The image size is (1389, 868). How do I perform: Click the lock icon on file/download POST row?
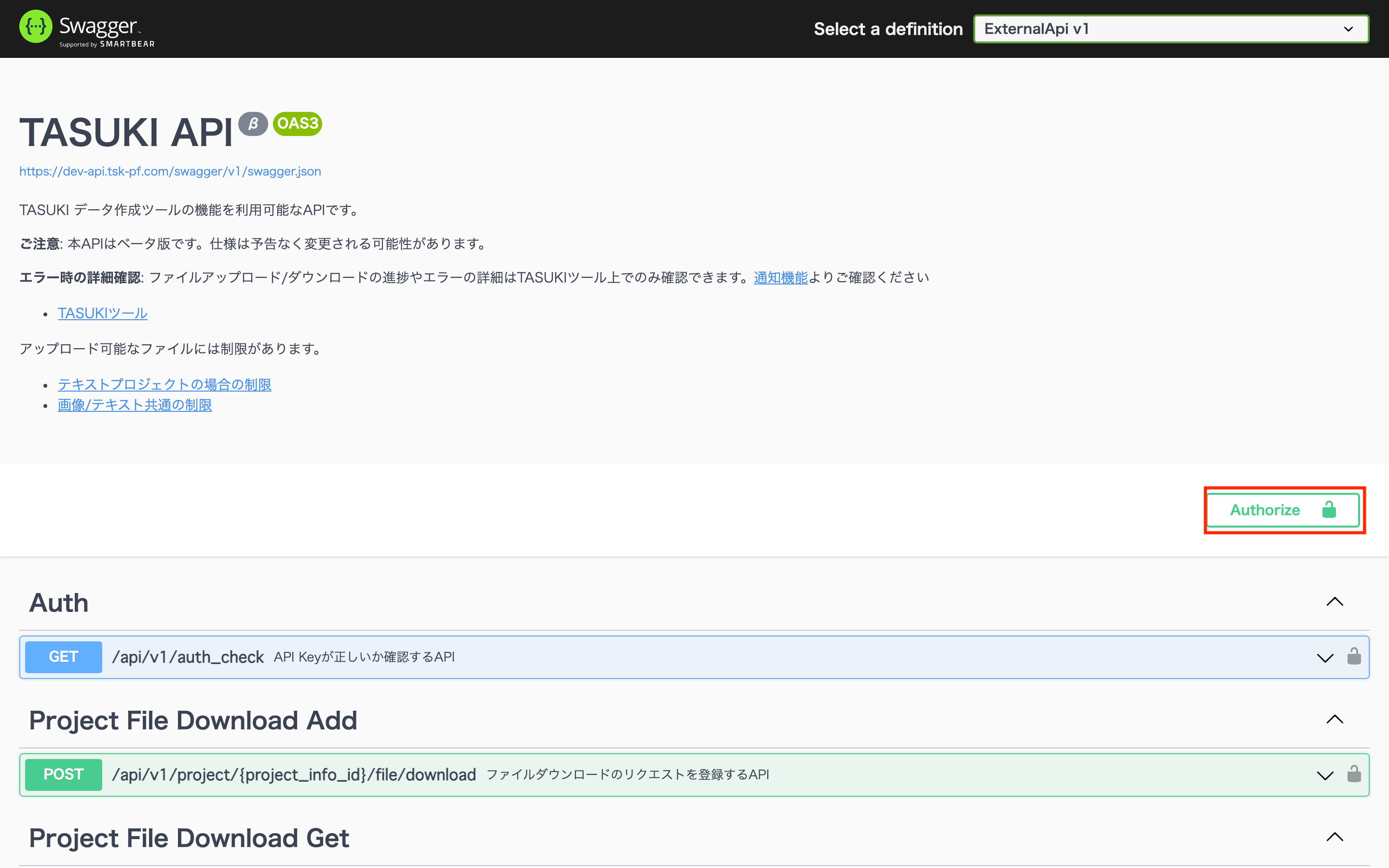[x=1354, y=774]
